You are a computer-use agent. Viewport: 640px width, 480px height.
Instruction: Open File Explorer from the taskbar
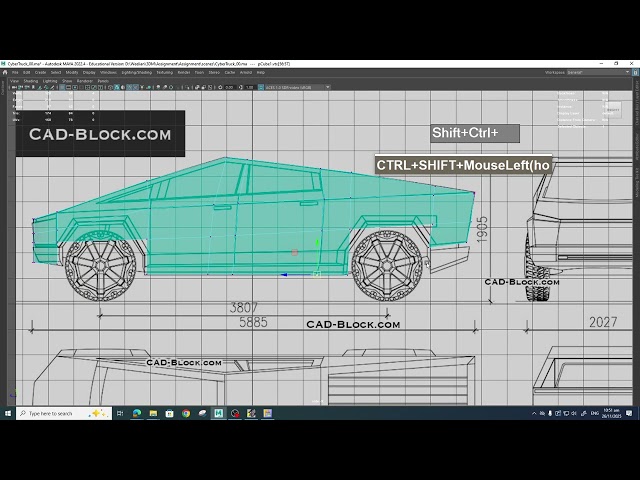tap(153, 413)
